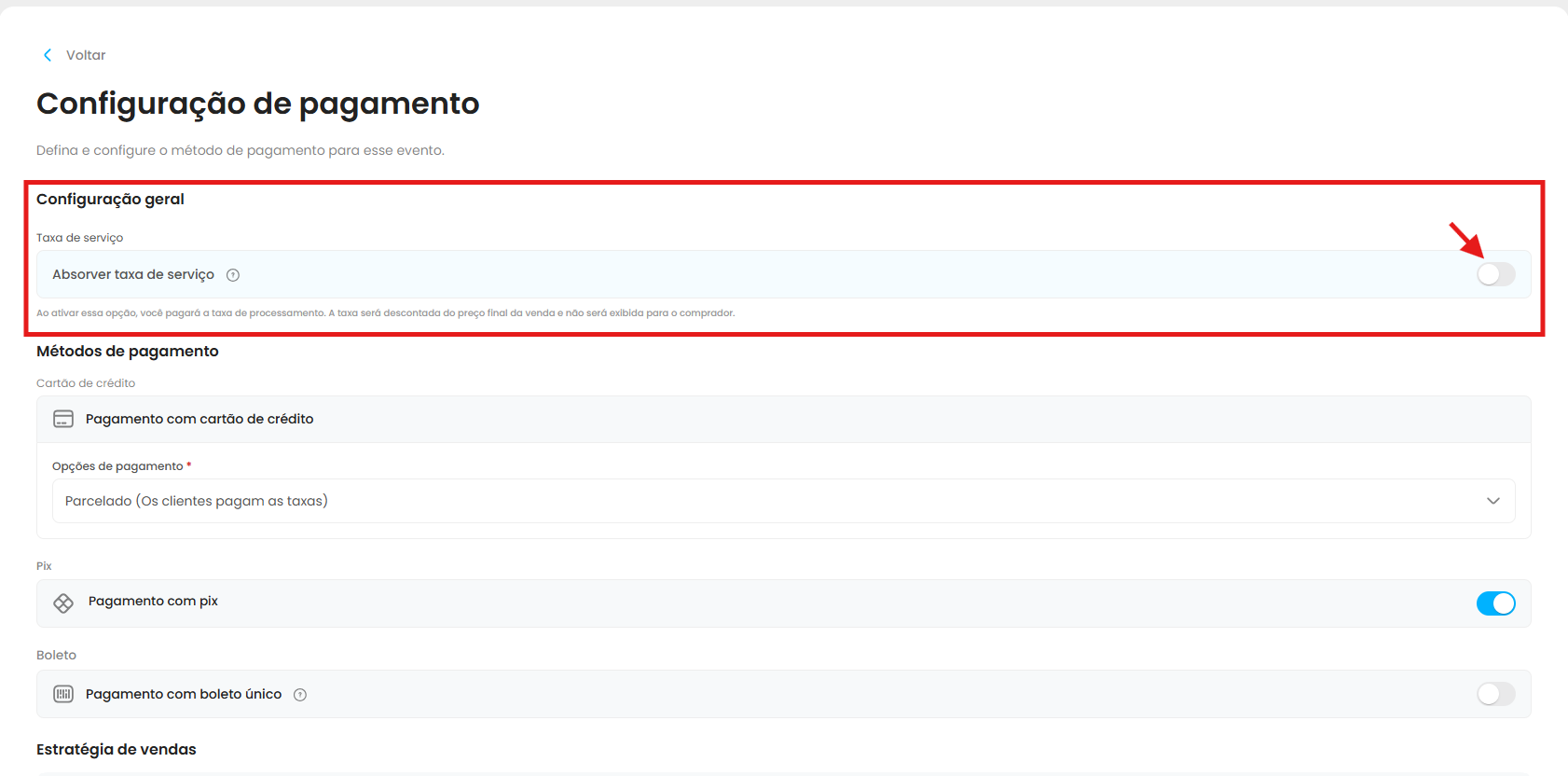Click the Pagamento com pix label
Viewport: 1568px width, 776px height.
pyautogui.click(x=153, y=601)
